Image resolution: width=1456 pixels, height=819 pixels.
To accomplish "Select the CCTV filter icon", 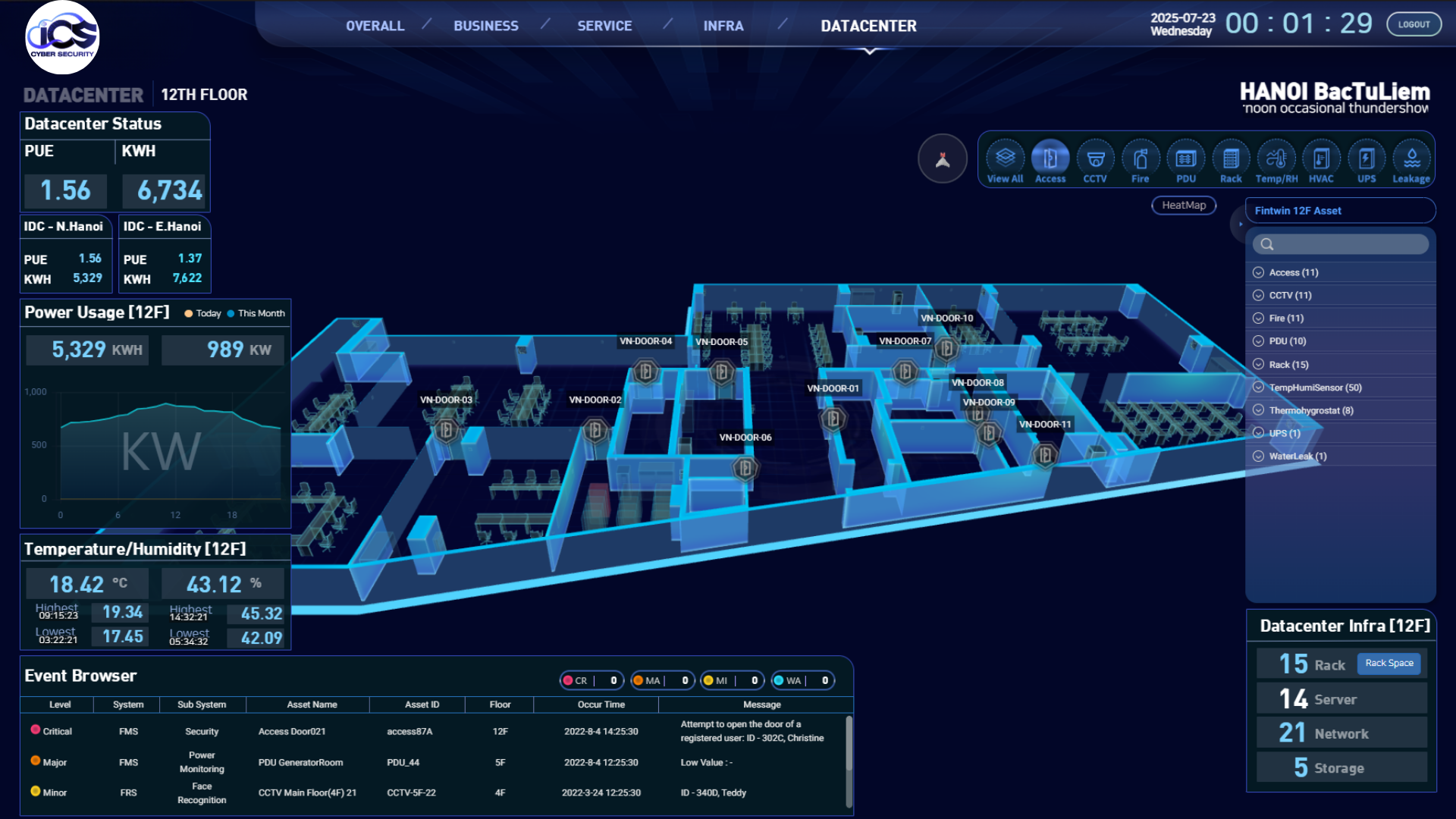I will [1094, 158].
